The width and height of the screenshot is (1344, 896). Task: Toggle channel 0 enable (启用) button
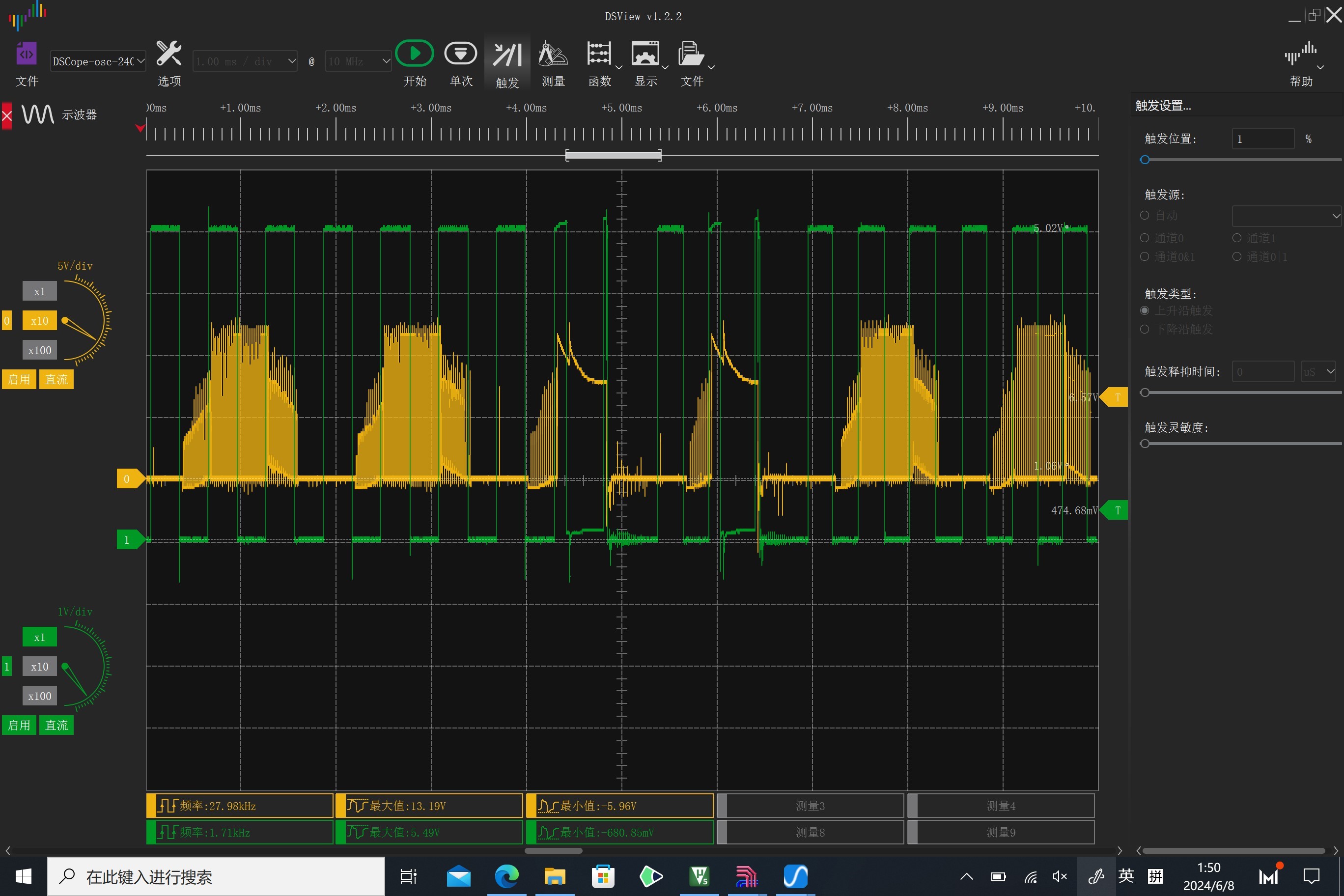click(x=19, y=379)
